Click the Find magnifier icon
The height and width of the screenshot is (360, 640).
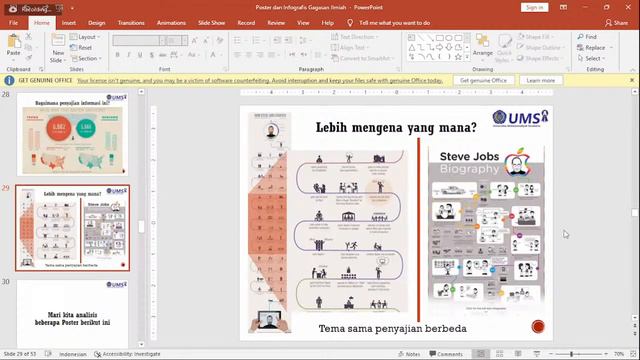click(x=580, y=37)
